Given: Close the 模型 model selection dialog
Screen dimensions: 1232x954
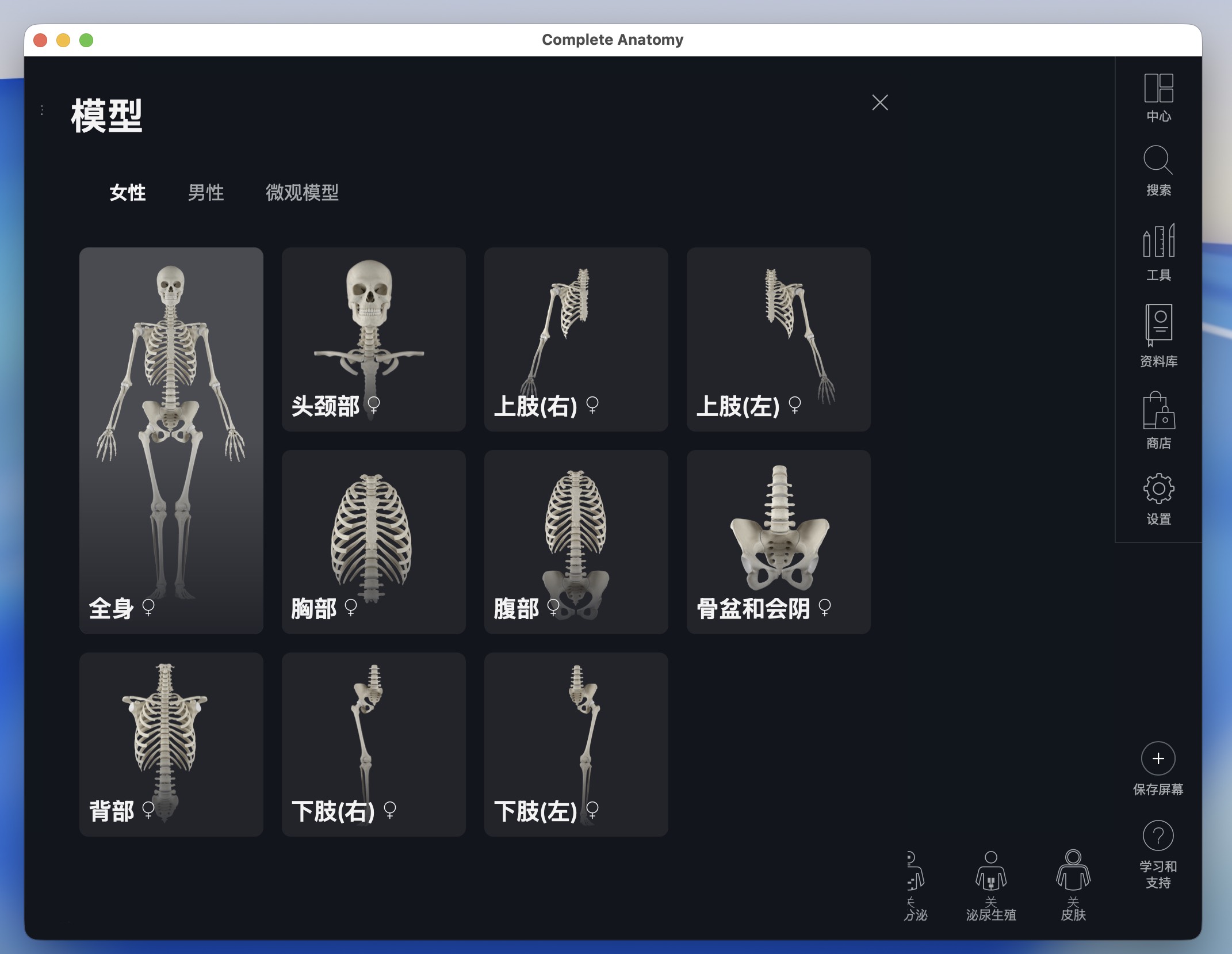Looking at the screenshot, I should coord(879,102).
